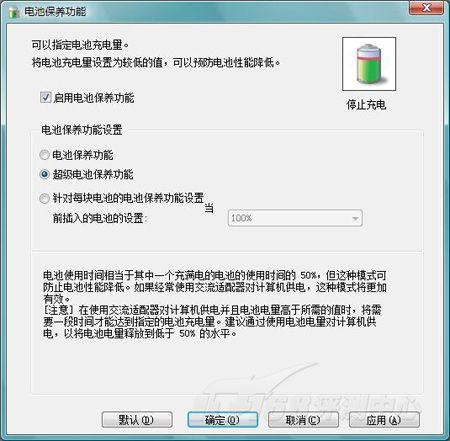Click the 电池保养功能设置 group heading

click(x=82, y=130)
